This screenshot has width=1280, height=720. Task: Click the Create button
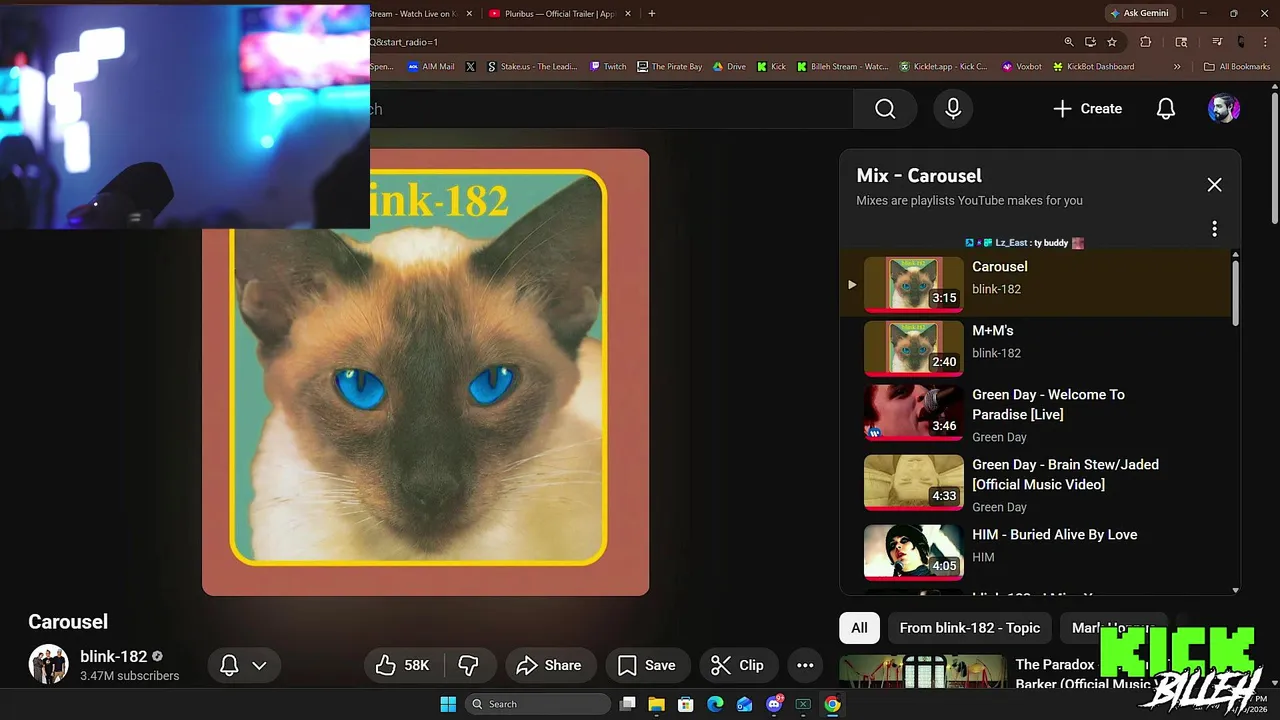tap(1087, 108)
